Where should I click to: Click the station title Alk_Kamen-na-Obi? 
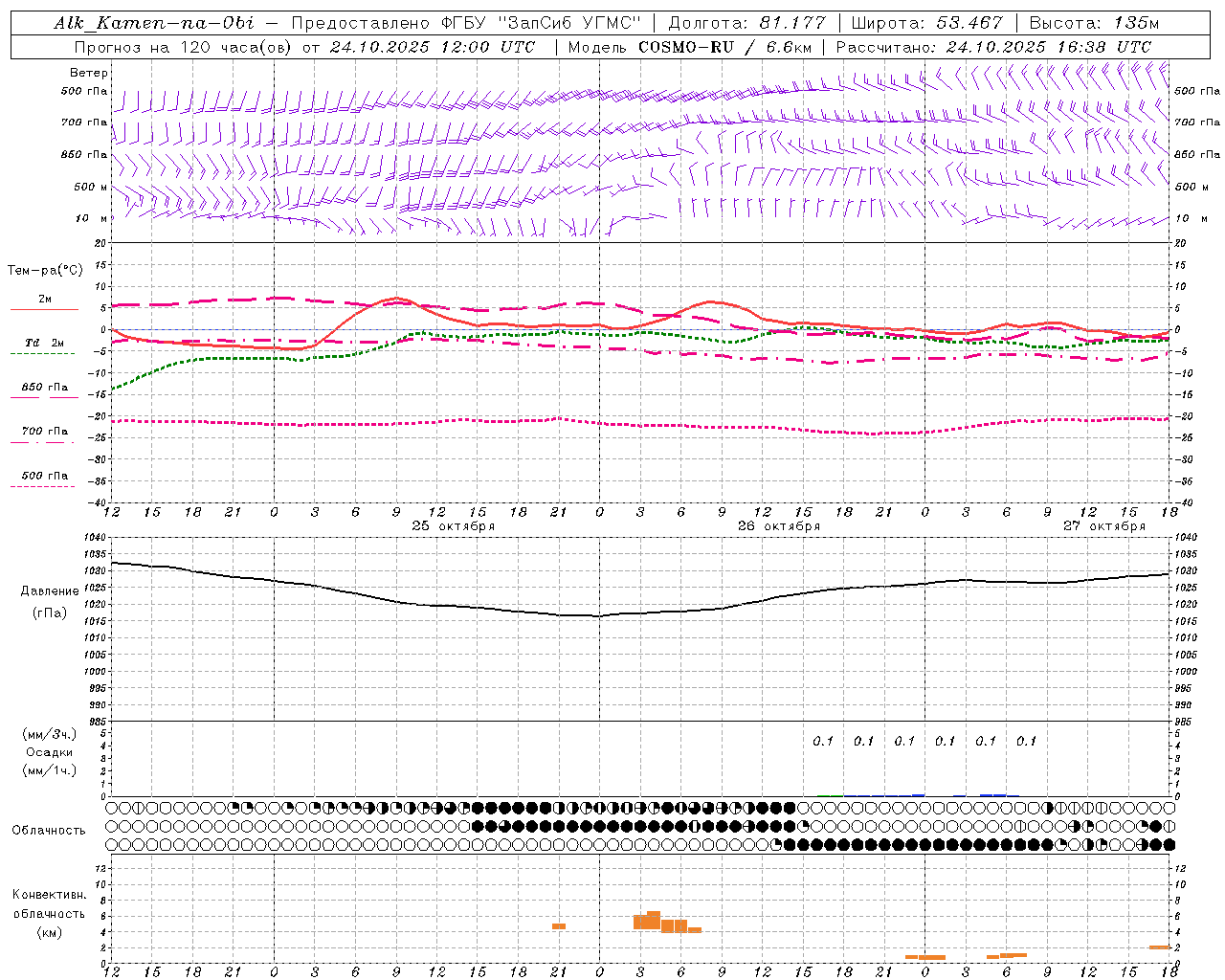154,23
